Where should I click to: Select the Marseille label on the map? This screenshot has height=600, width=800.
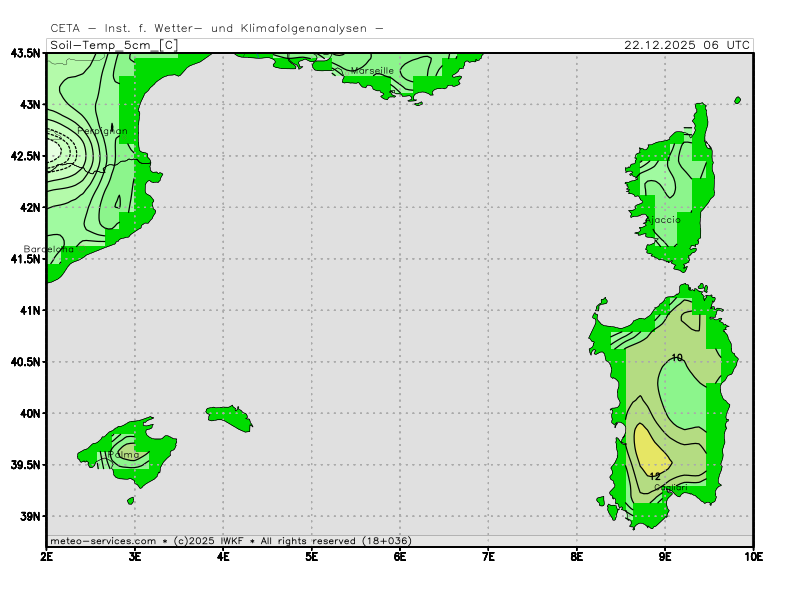pos(372,71)
